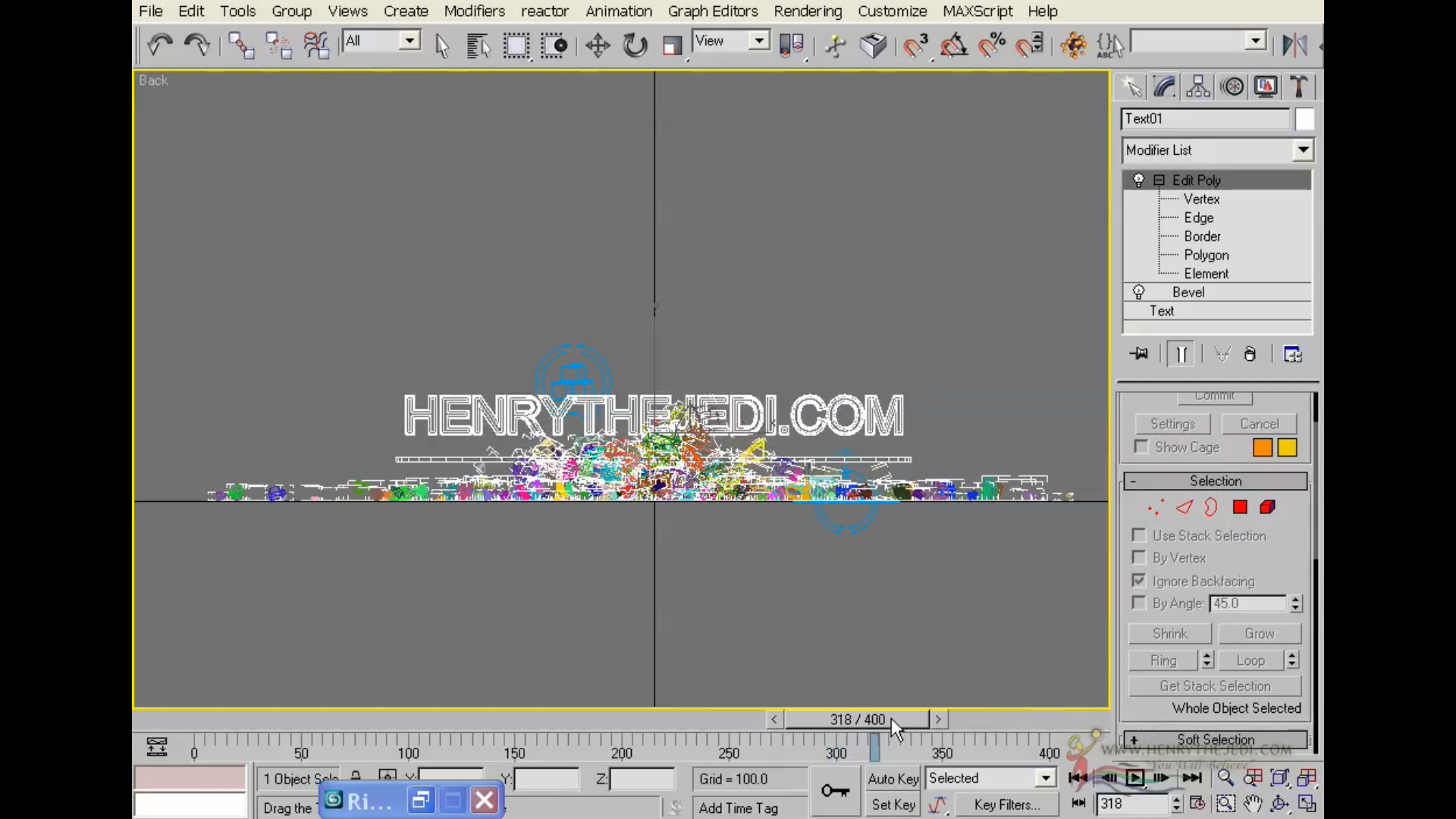
Task: Activate the Select and Rotate tool
Action: click(x=635, y=45)
